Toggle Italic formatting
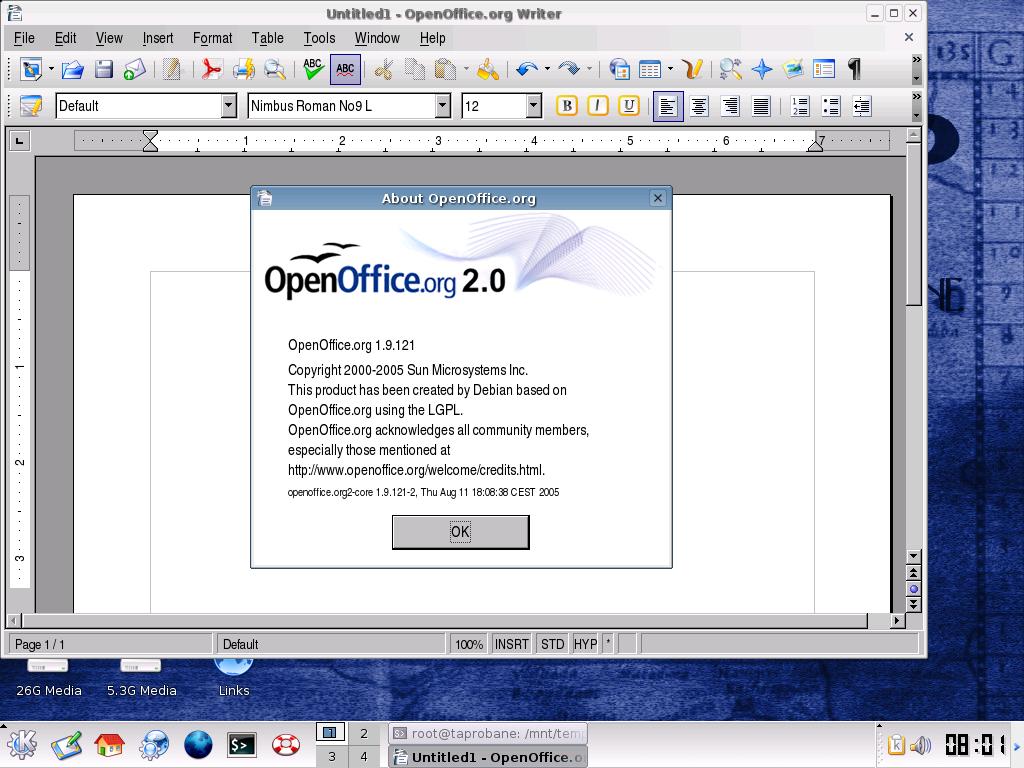Image resolution: width=1024 pixels, height=768 pixels. [598, 106]
